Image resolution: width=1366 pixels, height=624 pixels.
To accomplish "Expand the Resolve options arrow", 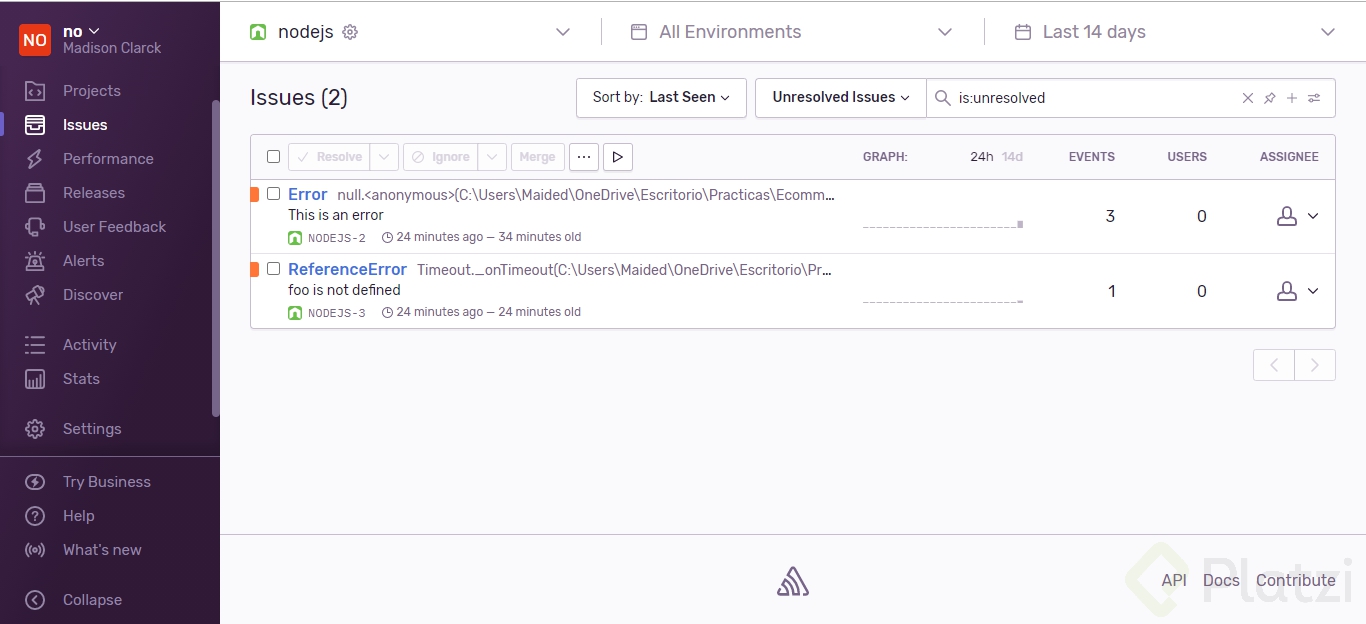I will pyautogui.click(x=385, y=157).
